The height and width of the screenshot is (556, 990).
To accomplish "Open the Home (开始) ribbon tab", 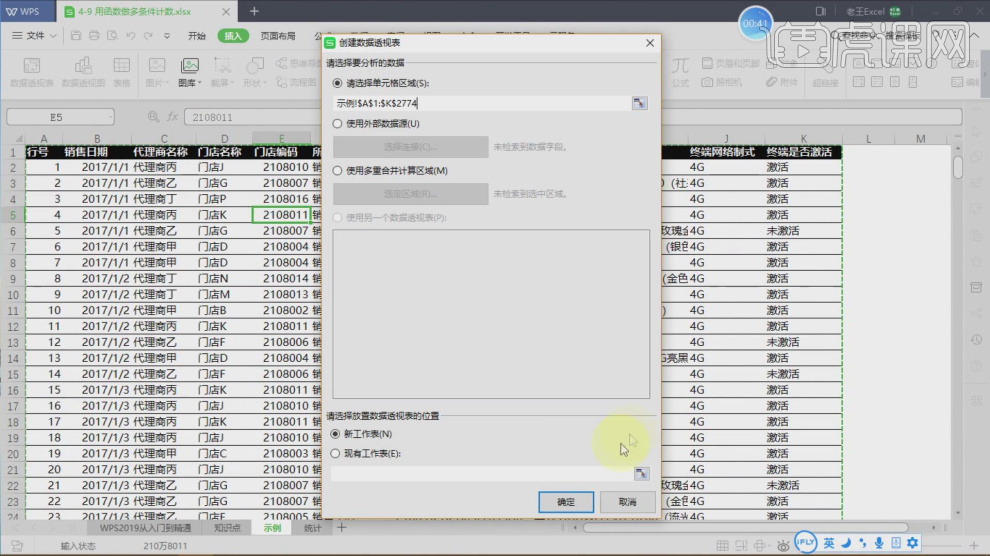I will [x=197, y=36].
